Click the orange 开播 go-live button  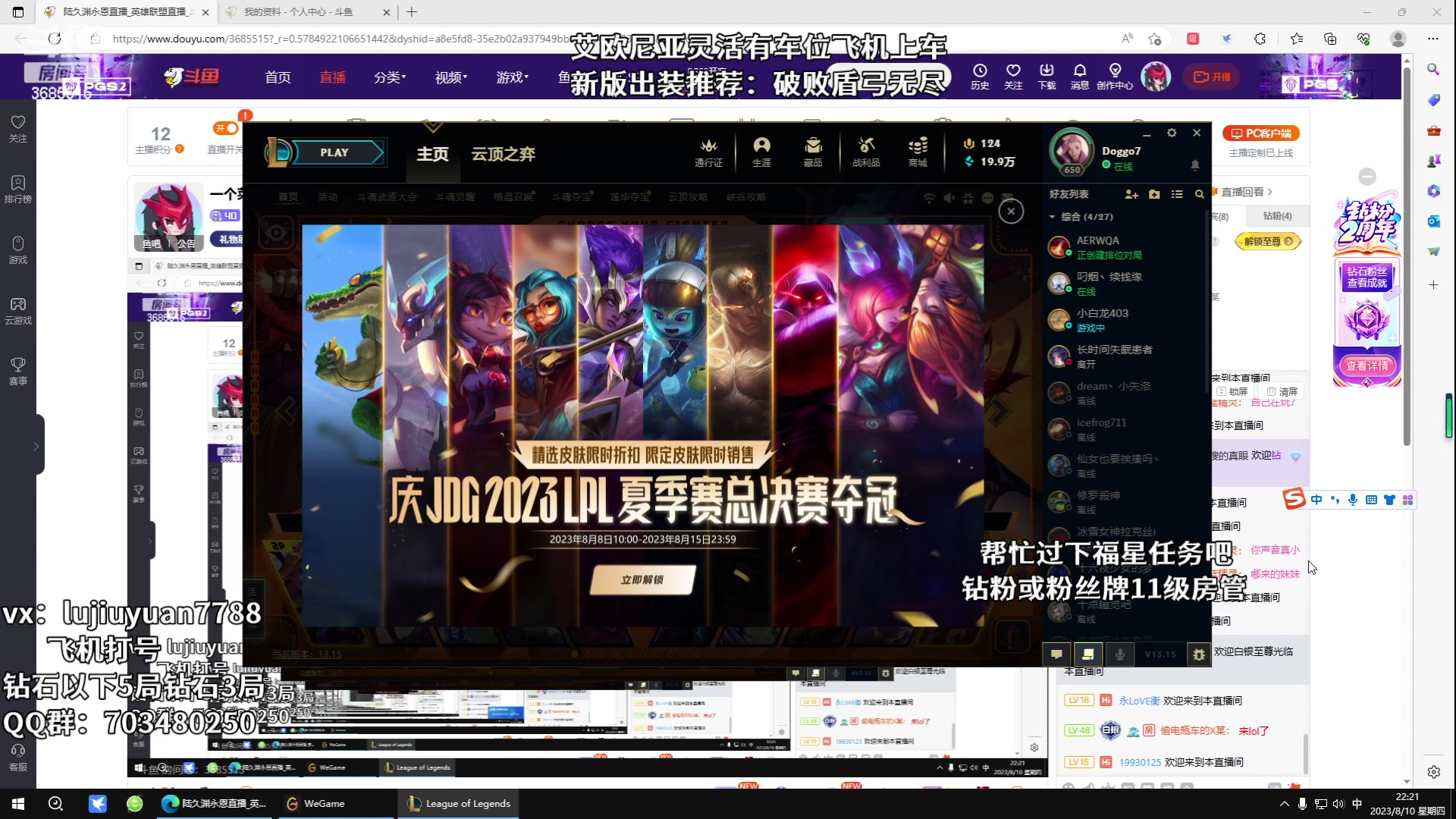tap(1212, 77)
